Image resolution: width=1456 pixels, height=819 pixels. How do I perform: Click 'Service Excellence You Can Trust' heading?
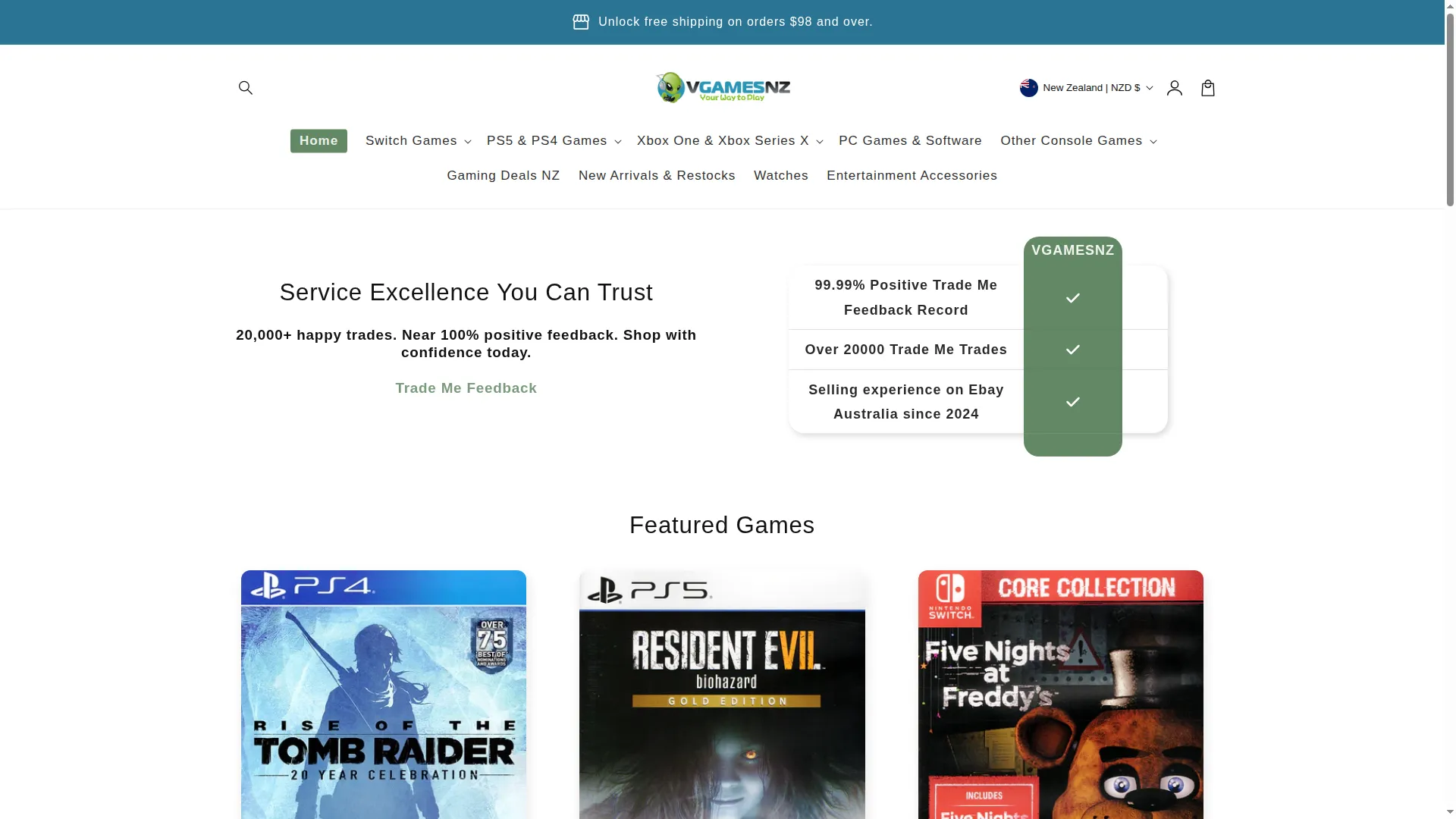coord(466,293)
